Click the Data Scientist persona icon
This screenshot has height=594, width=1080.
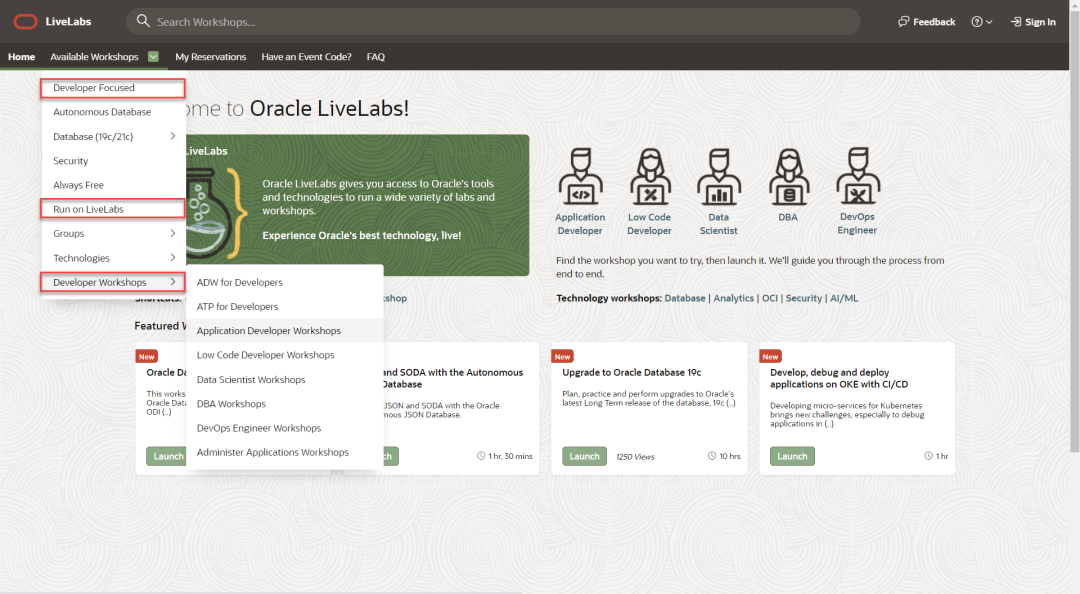(718, 176)
